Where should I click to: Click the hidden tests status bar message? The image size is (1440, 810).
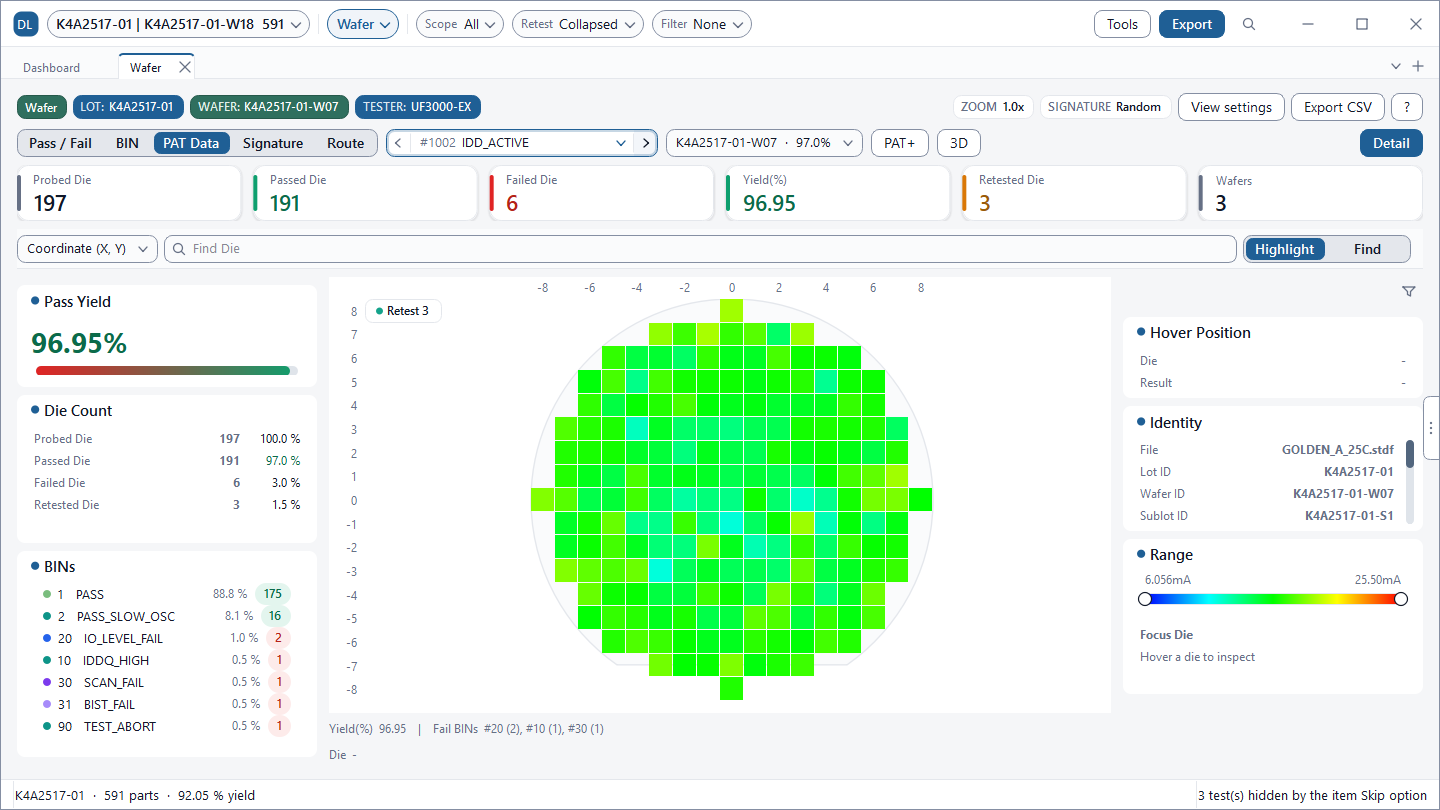[x=1312, y=796]
